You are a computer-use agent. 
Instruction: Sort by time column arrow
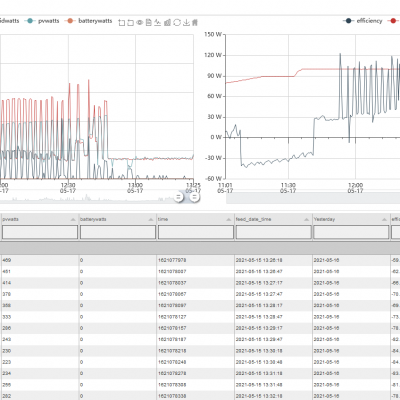[229, 219]
